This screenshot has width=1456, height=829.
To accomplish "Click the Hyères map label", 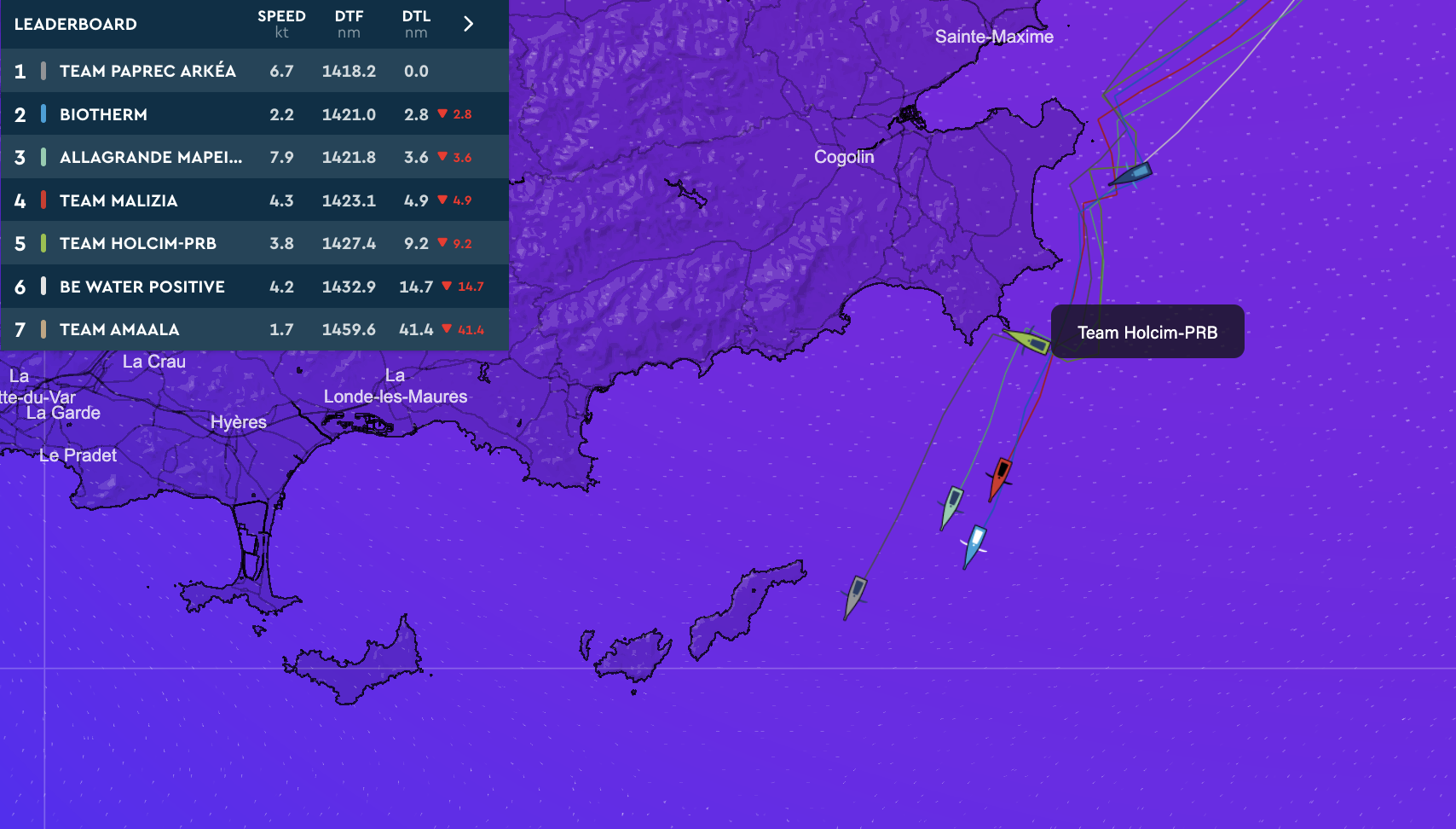I will pyautogui.click(x=239, y=422).
